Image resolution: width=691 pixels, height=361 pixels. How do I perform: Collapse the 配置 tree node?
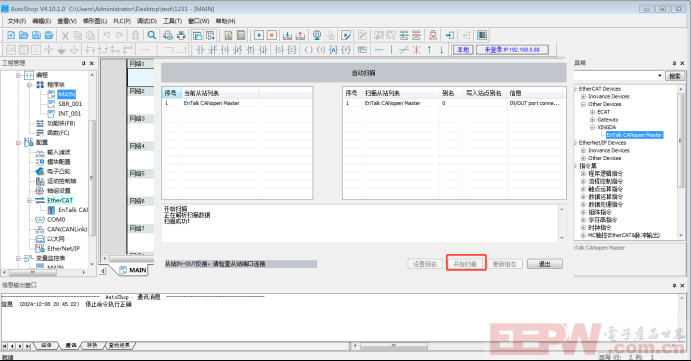tap(19, 142)
